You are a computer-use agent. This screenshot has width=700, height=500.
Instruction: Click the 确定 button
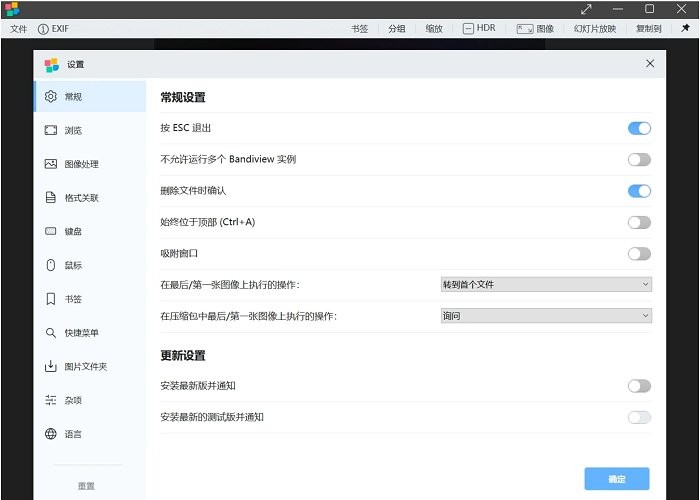click(x=616, y=479)
